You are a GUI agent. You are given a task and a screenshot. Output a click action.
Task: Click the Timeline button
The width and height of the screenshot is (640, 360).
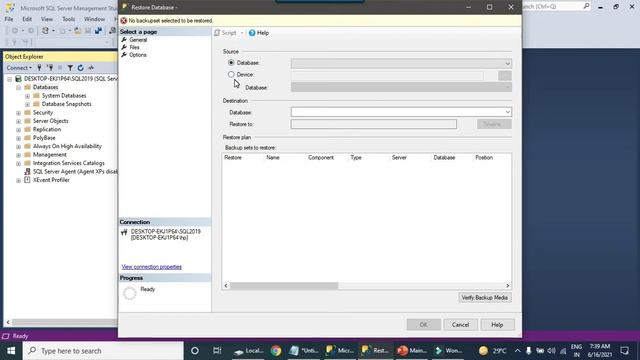pyautogui.click(x=494, y=124)
